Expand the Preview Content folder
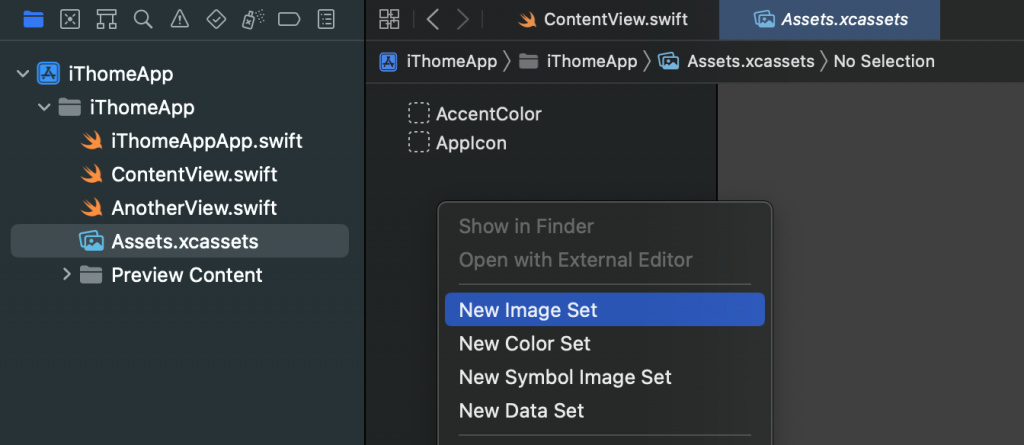Viewport: 1024px width, 445px height. pos(67,274)
